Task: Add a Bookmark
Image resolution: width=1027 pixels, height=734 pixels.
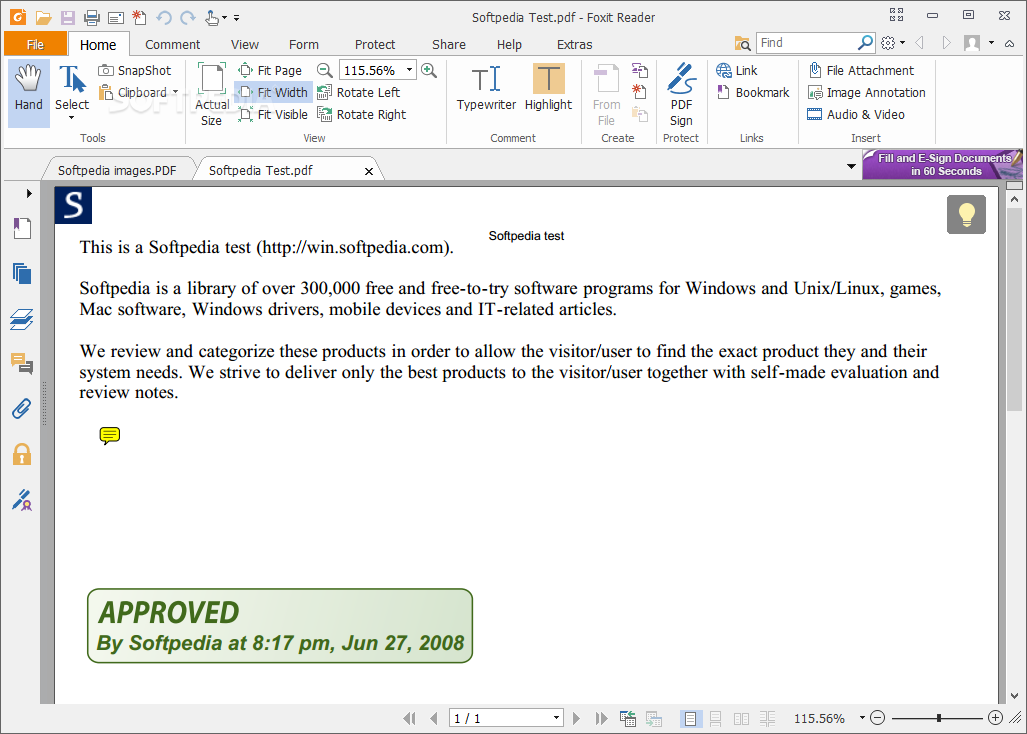Action: [x=753, y=92]
